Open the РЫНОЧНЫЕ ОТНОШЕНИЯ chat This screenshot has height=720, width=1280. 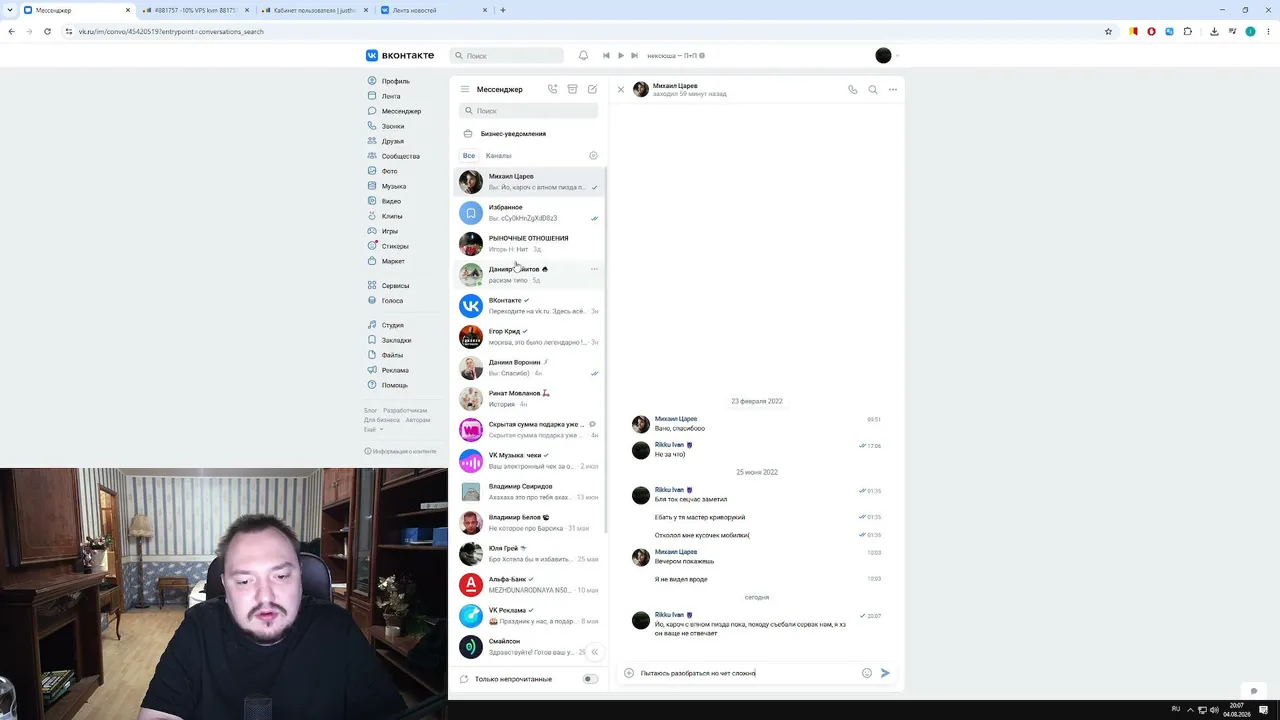529,244
